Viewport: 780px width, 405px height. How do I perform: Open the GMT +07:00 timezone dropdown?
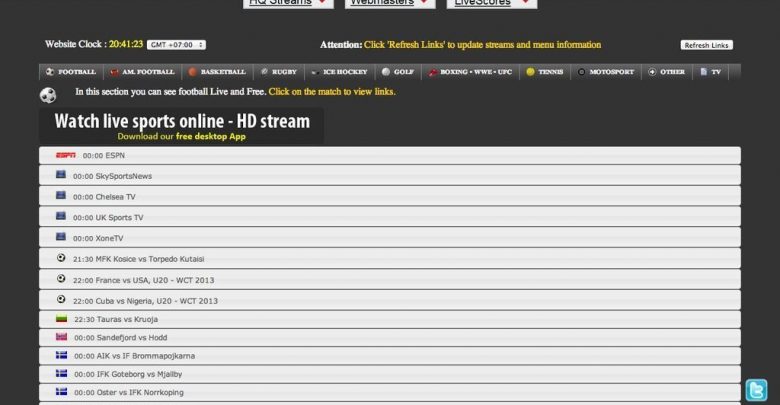176,45
